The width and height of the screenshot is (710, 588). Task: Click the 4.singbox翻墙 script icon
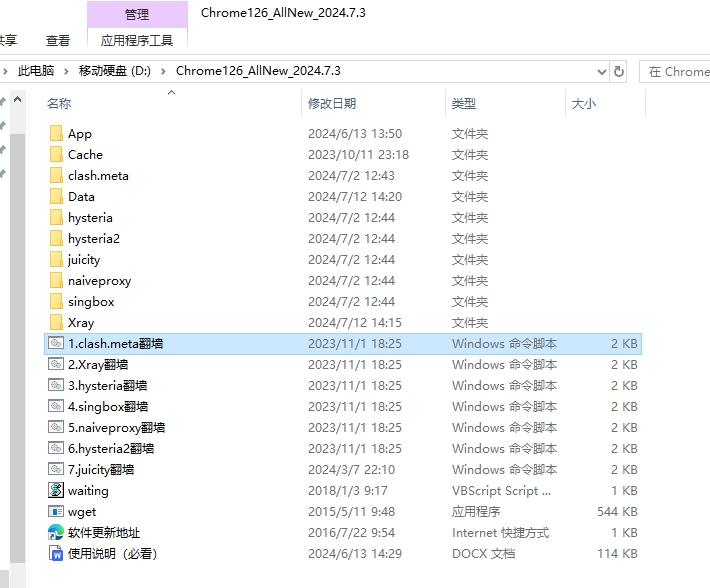click(x=56, y=406)
